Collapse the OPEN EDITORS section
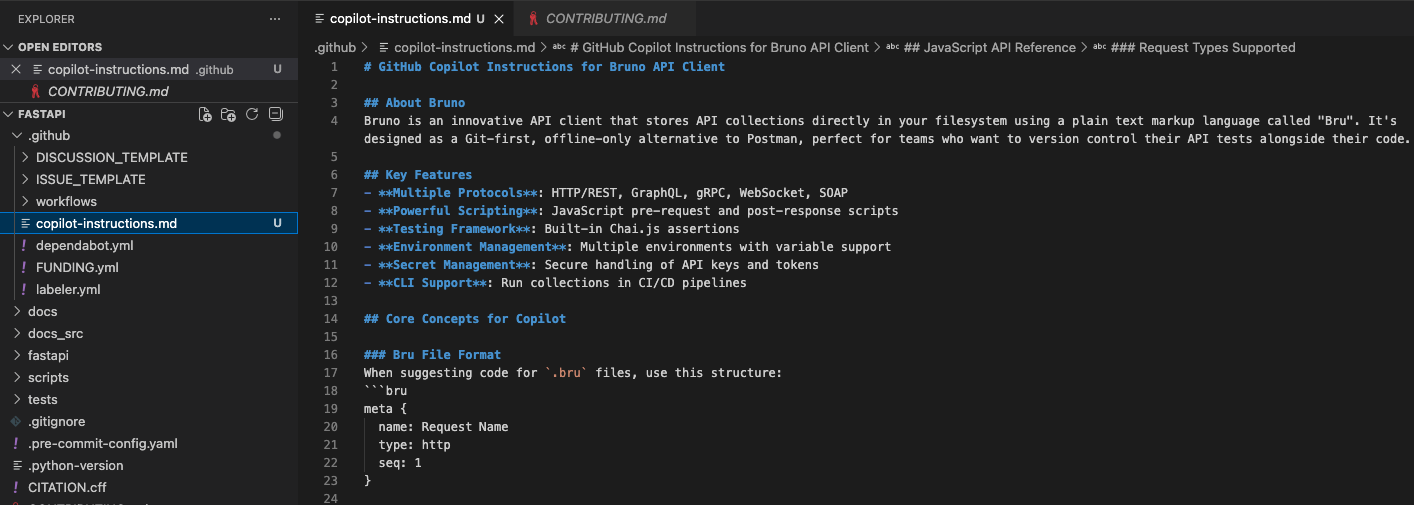The width and height of the screenshot is (1414, 505). (x=9, y=47)
